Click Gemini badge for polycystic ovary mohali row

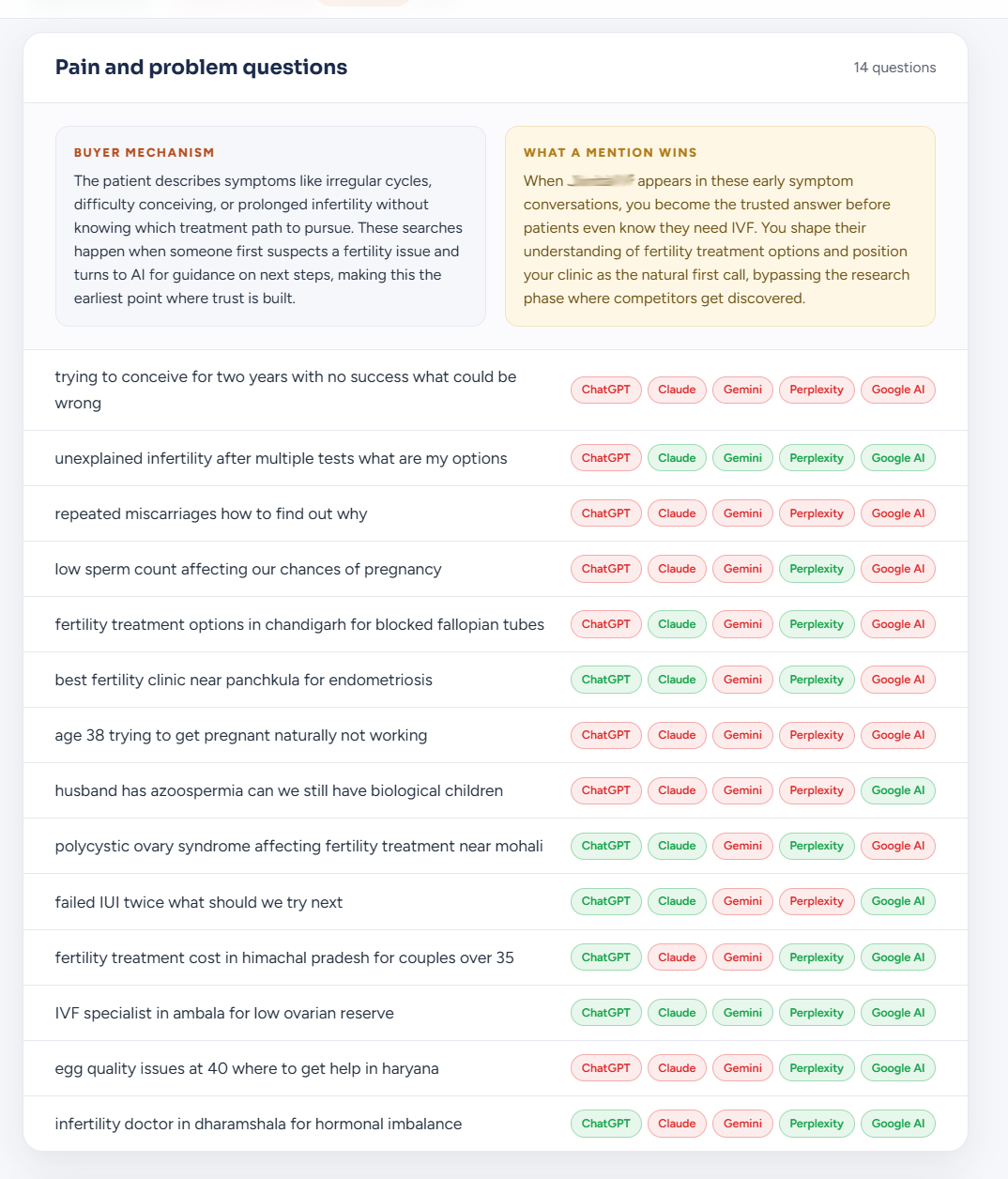(742, 846)
